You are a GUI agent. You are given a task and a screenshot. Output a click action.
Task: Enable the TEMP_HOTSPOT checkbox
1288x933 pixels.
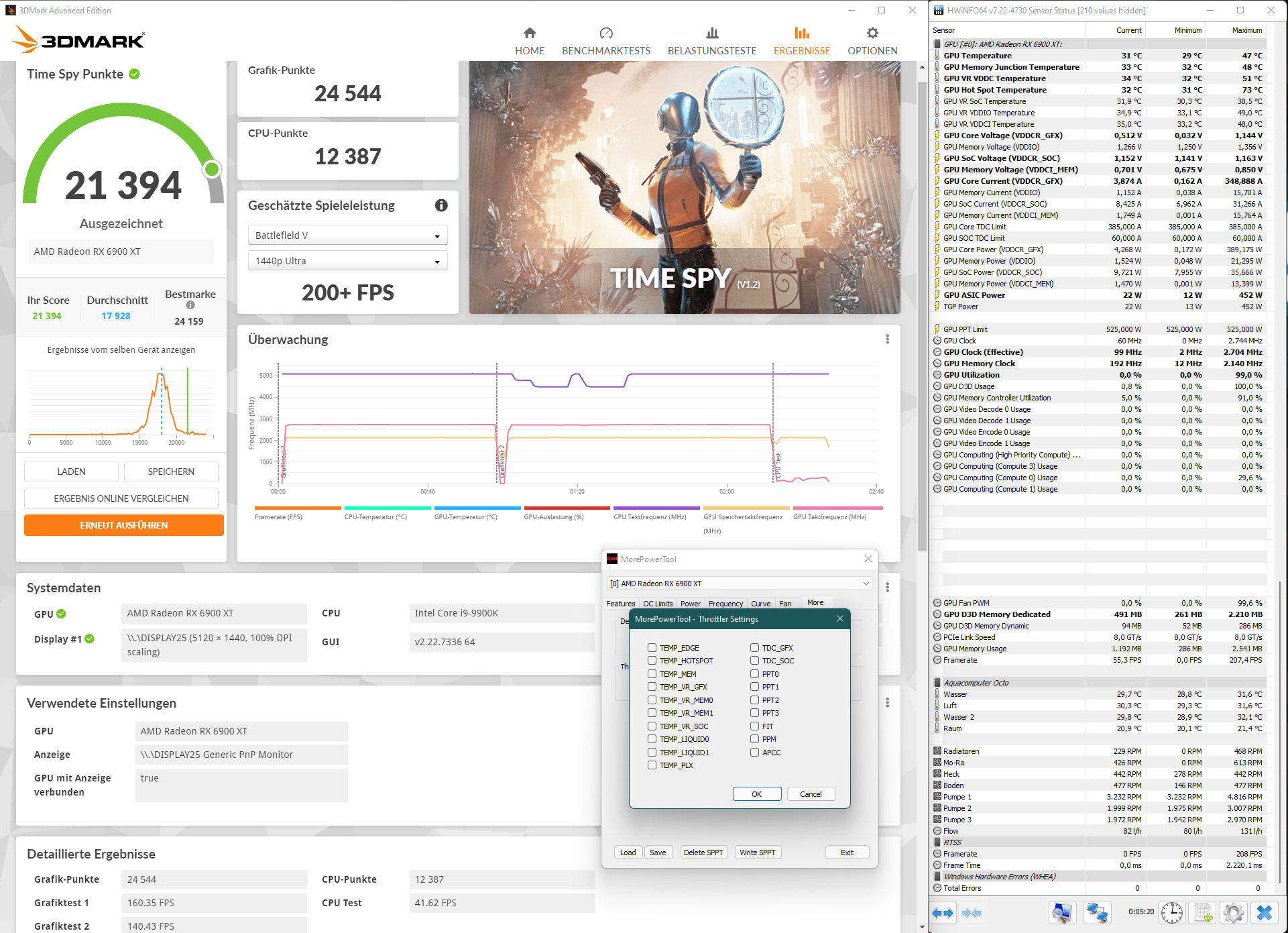click(652, 661)
